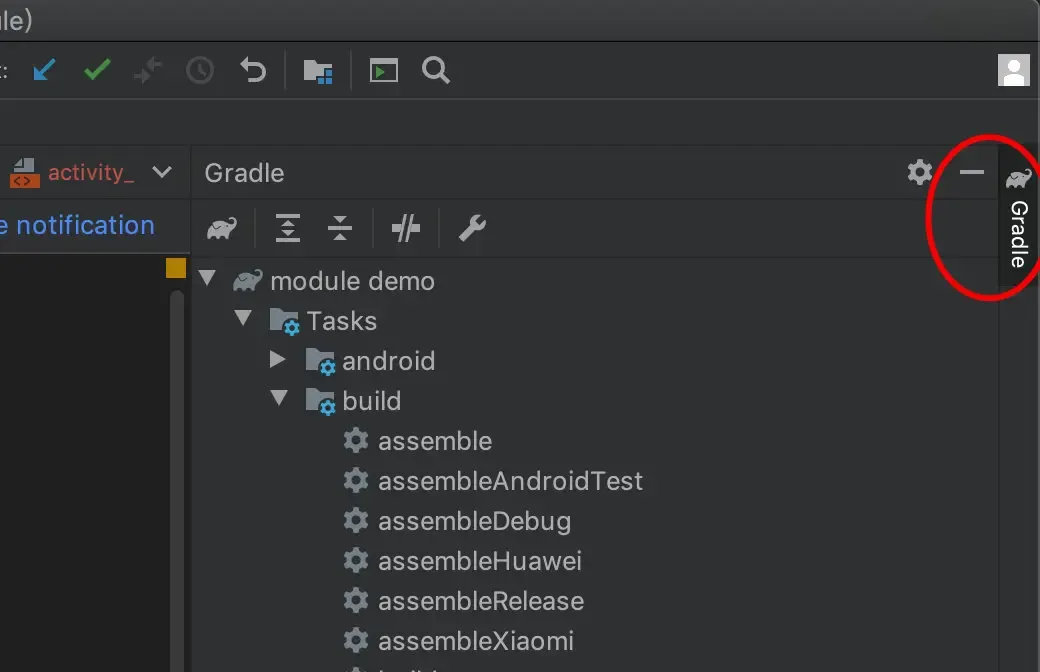1040x672 pixels.
Task: Open the Gradle panel gear options
Action: (x=920, y=172)
